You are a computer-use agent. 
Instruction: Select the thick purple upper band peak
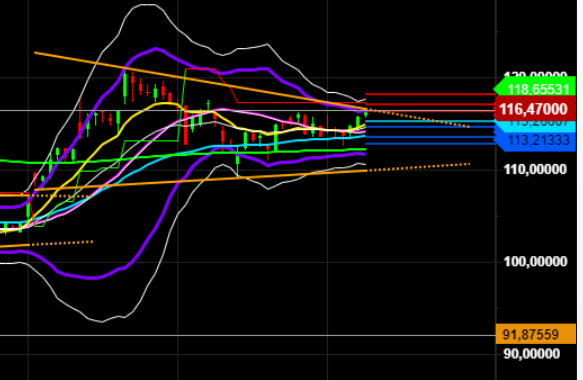155,49
